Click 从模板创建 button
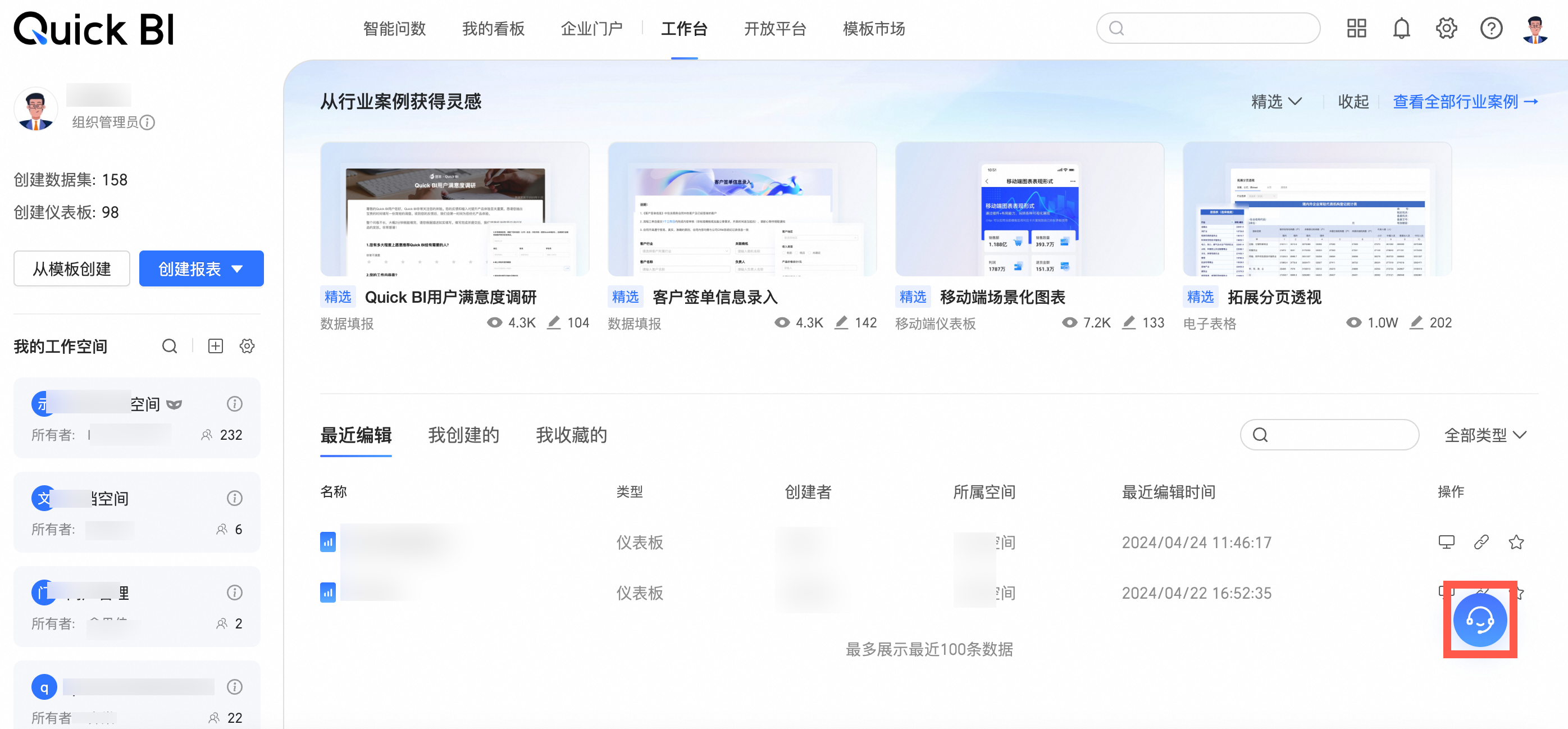 [72, 268]
